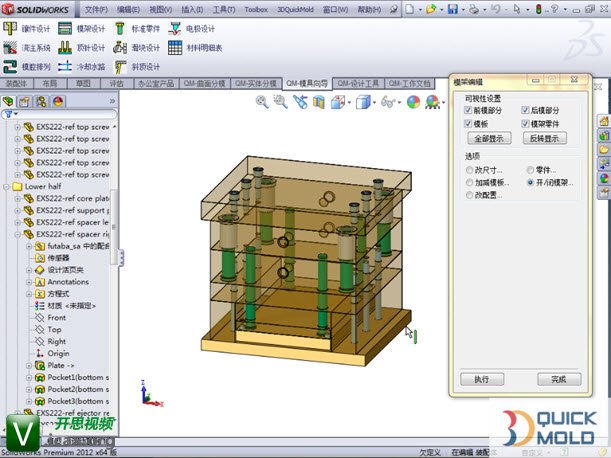Open Design Library in right task pane
The width and height of the screenshot is (611, 458).
pyautogui.click(x=603, y=135)
